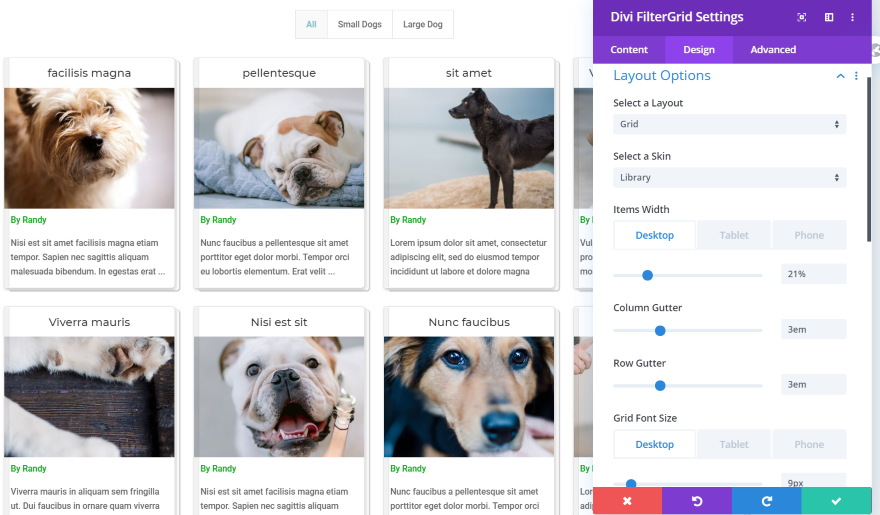
Task: Click the purple undo button
Action: [x=696, y=501]
